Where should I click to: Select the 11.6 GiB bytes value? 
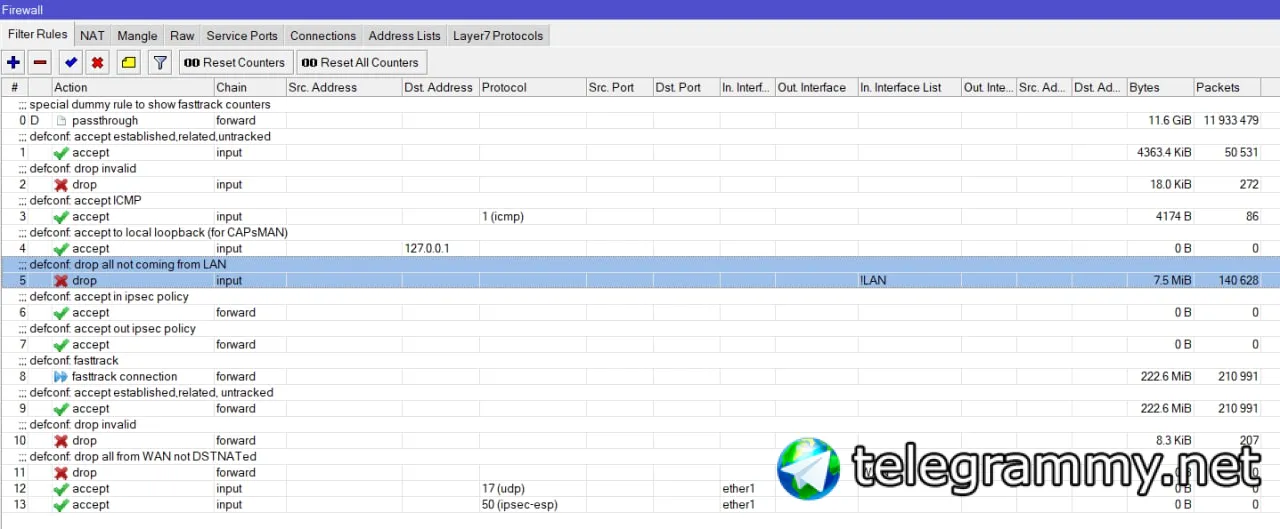(1169, 120)
